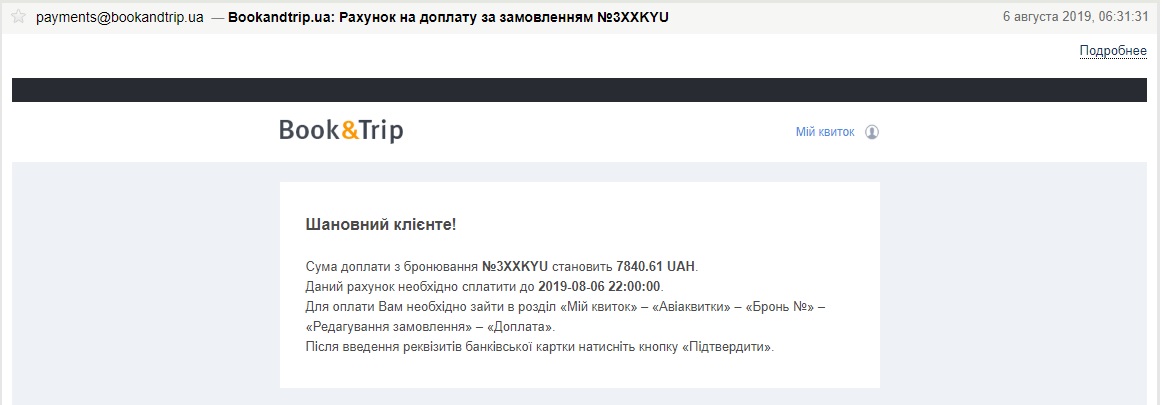Click the dark header bar of the email
This screenshot has width=1163, height=405.
point(579,90)
